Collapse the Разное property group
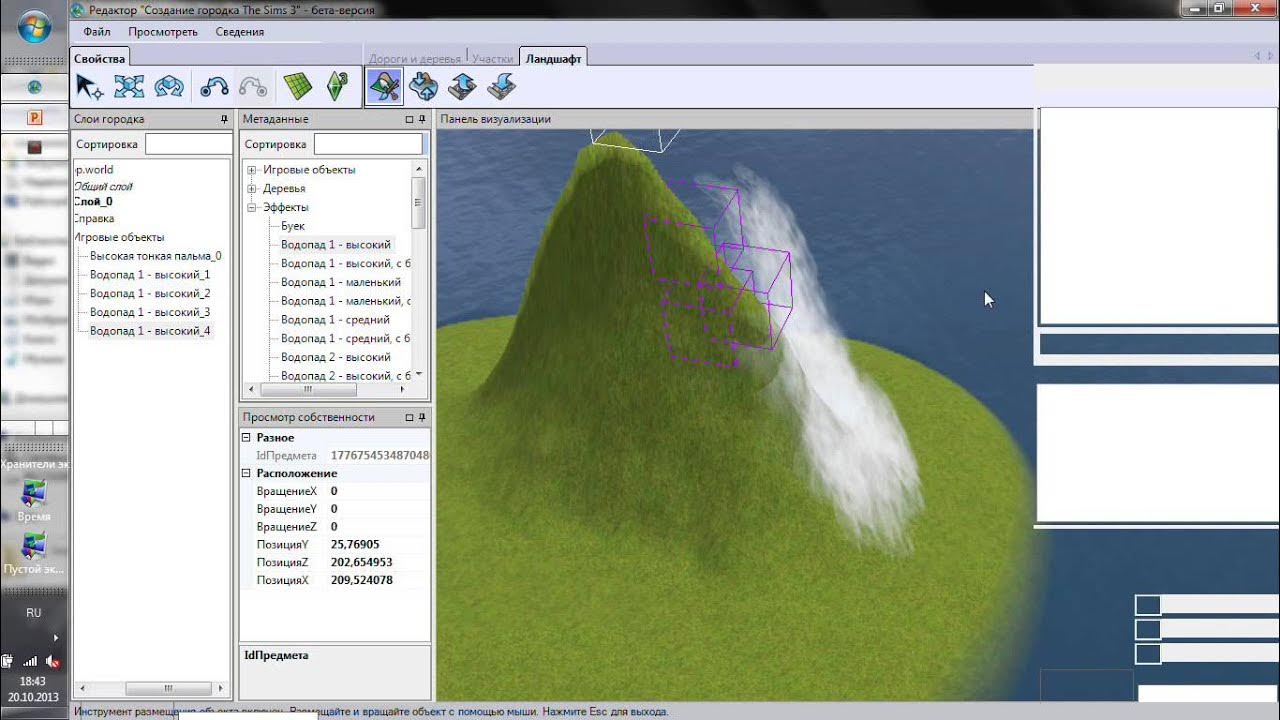The height and width of the screenshot is (720, 1280). pos(247,438)
